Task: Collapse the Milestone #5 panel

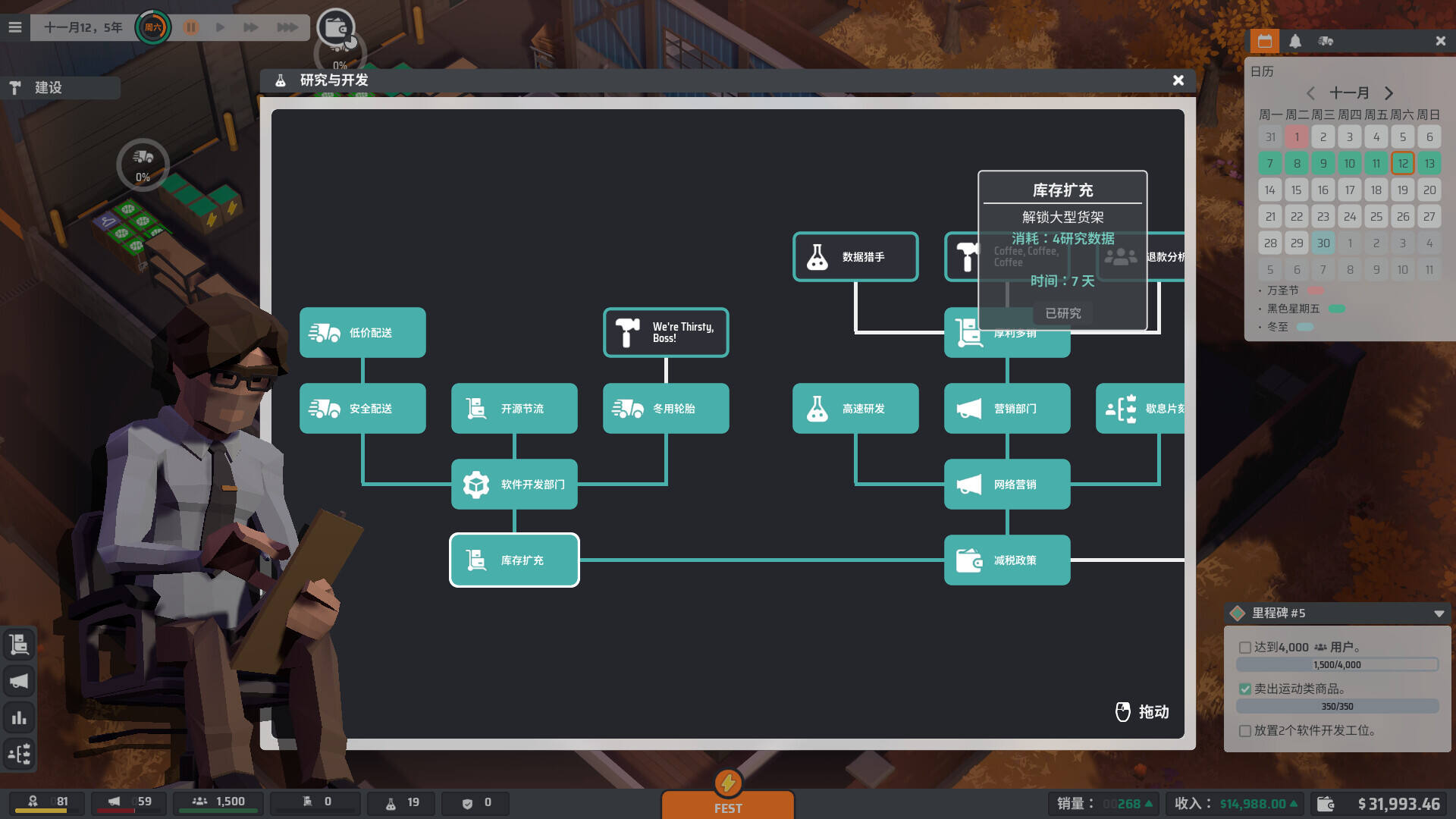Action: tap(1439, 613)
